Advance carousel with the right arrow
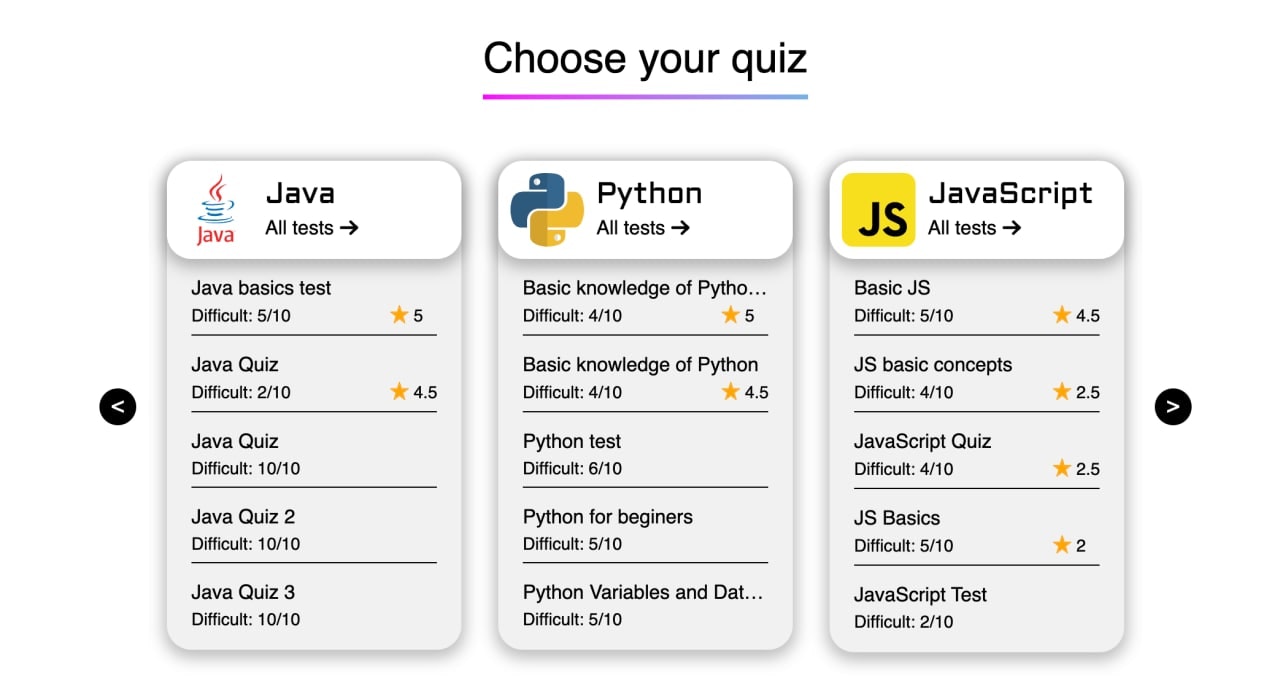The width and height of the screenshot is (1280, 686). [x=1173, y=407]
